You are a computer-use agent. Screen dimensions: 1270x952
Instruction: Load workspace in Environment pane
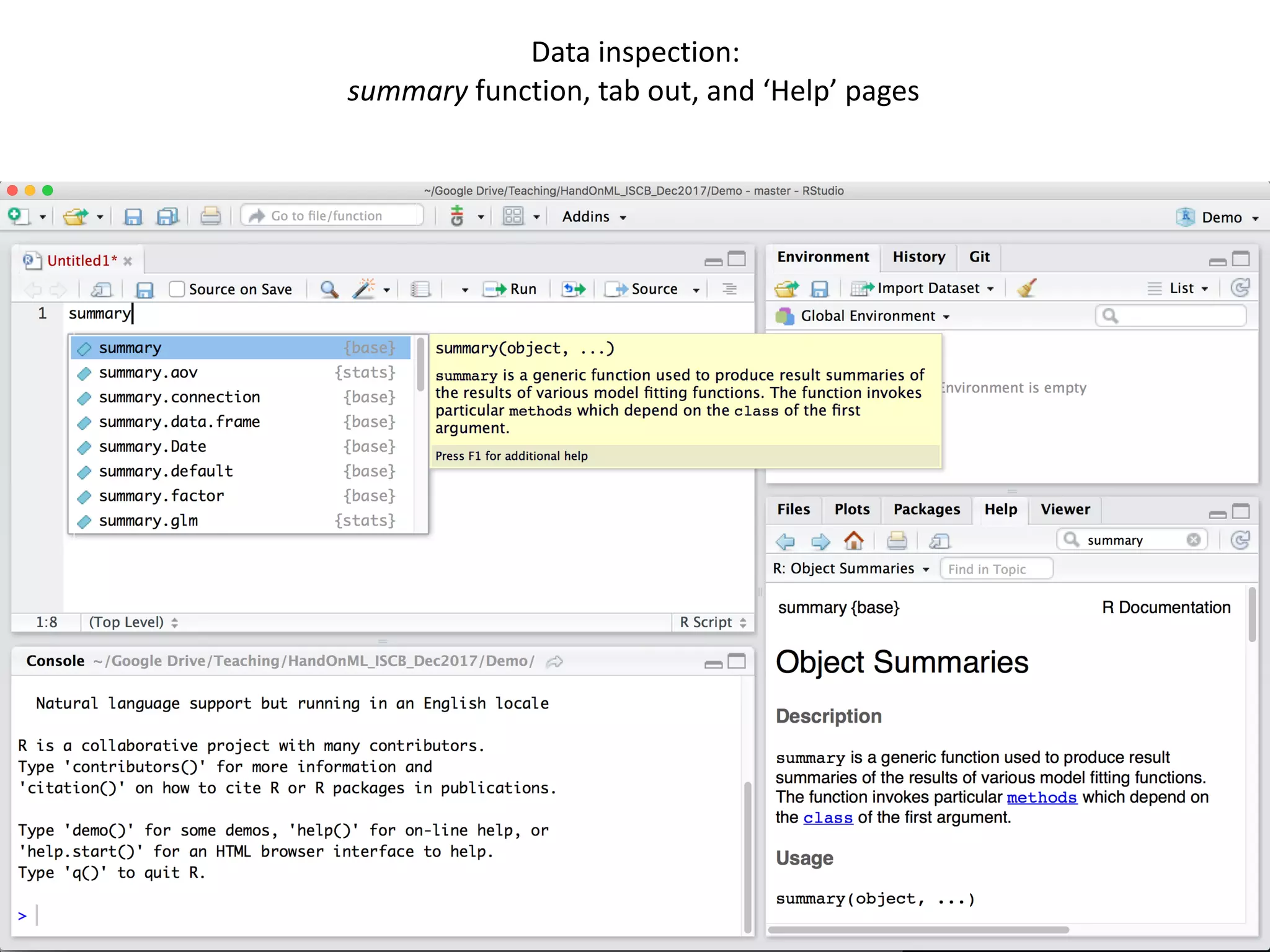point(787,288)
